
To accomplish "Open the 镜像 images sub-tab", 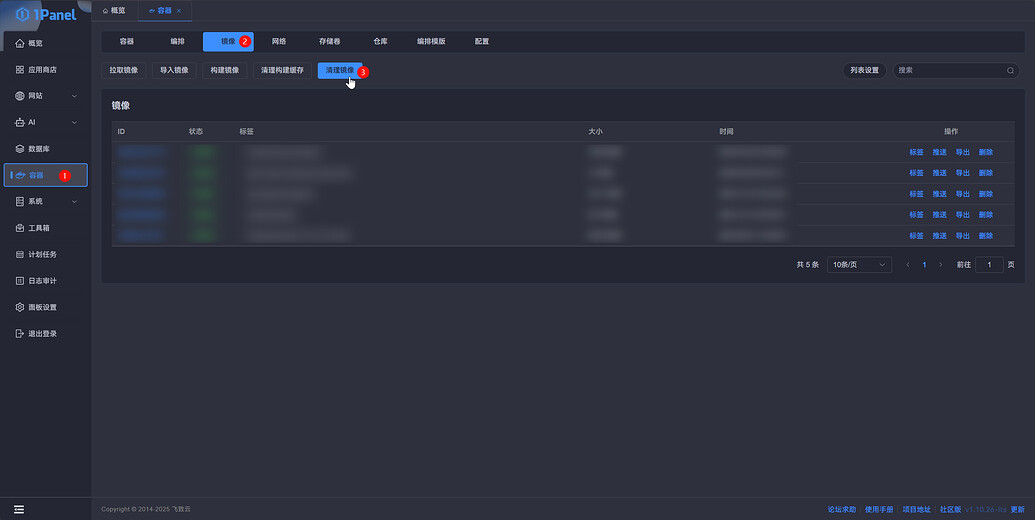I will click(228, 41).
